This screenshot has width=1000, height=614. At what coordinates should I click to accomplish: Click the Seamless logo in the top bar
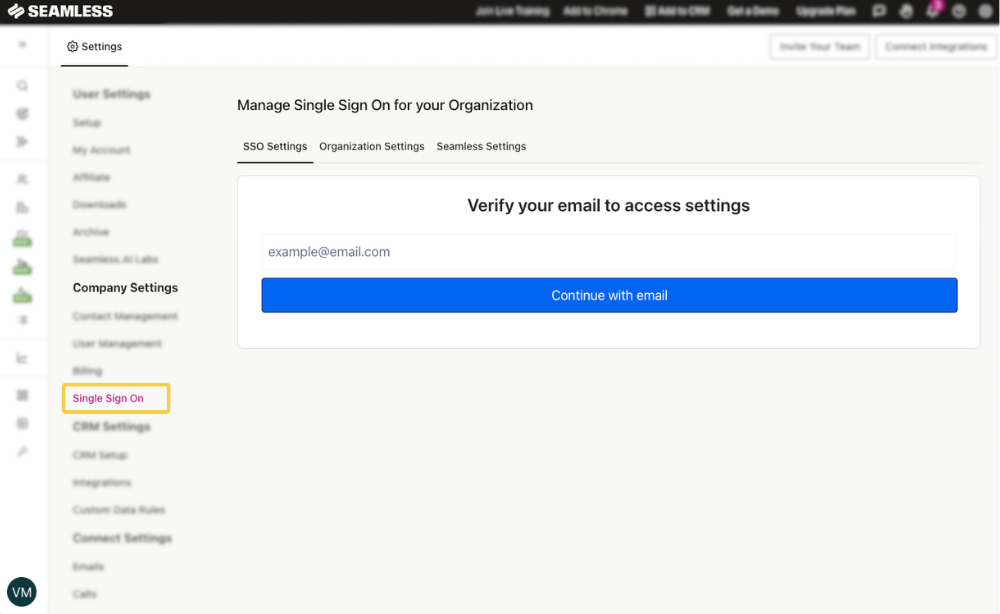point(60,11)
